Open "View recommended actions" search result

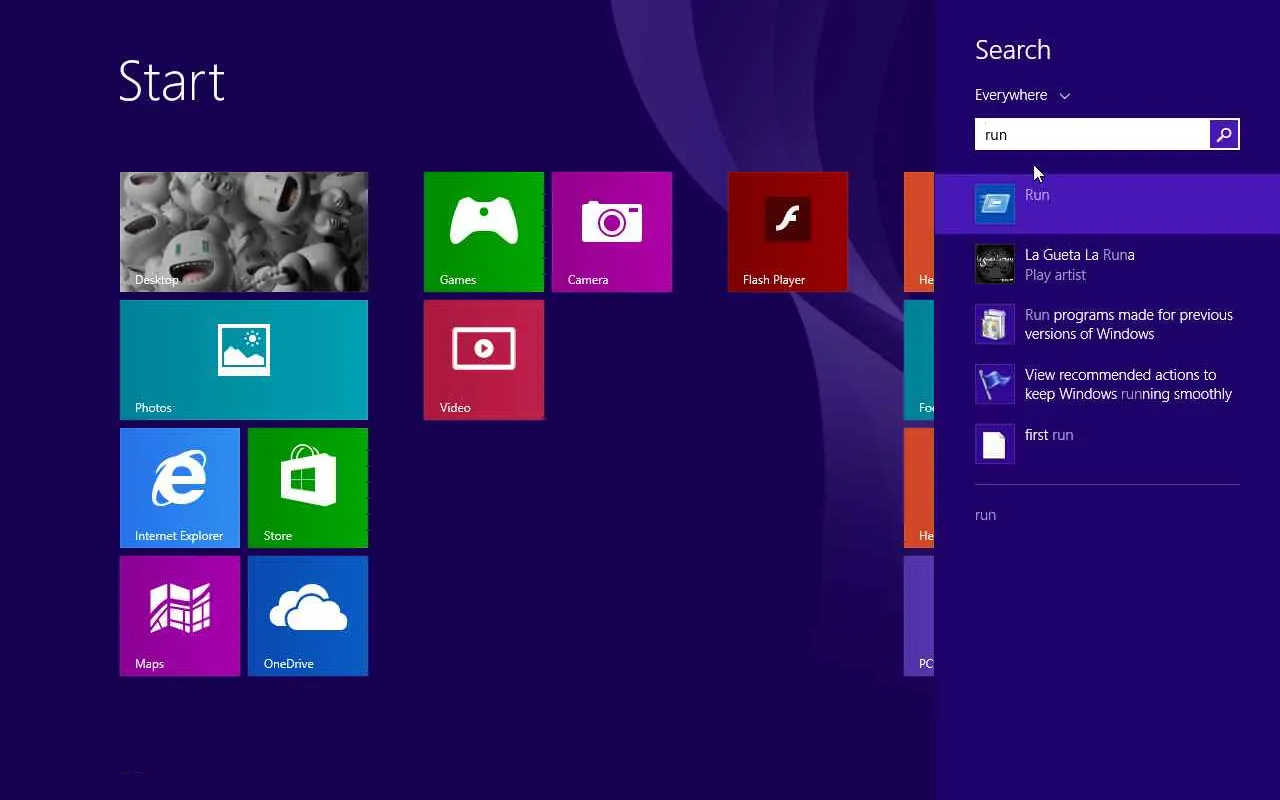(x=1107, y=384)
